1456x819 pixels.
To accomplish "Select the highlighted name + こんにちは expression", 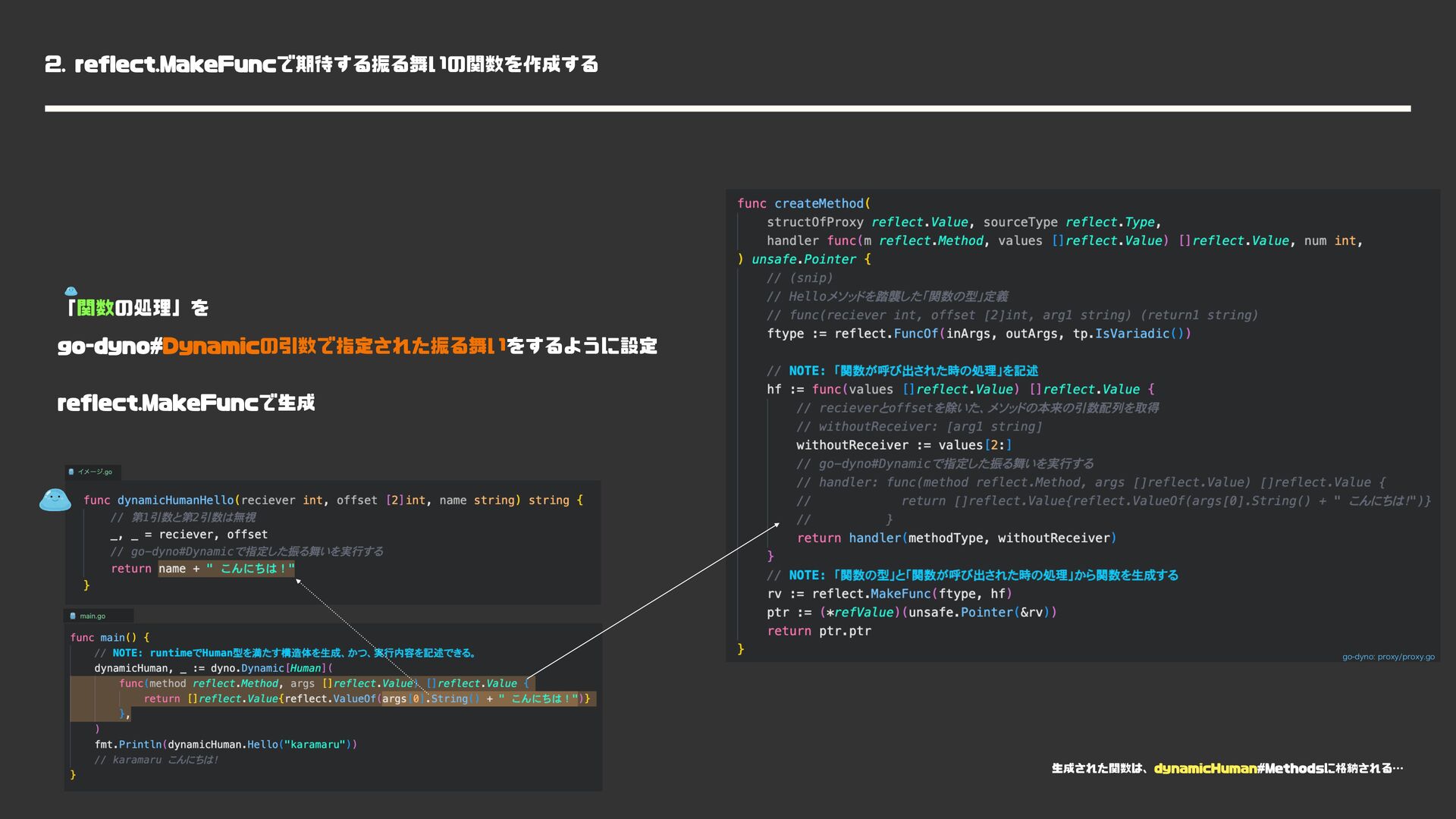I will [226, 569].
